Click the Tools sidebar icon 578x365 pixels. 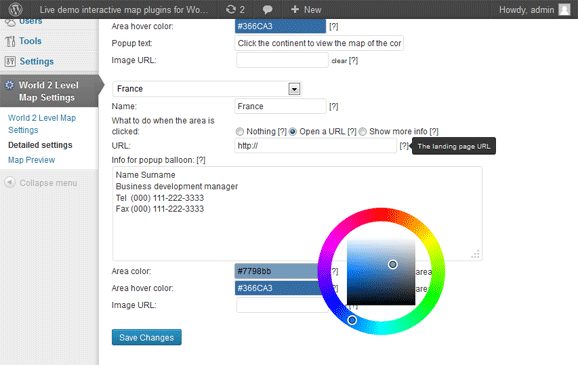tap(10, 41)
